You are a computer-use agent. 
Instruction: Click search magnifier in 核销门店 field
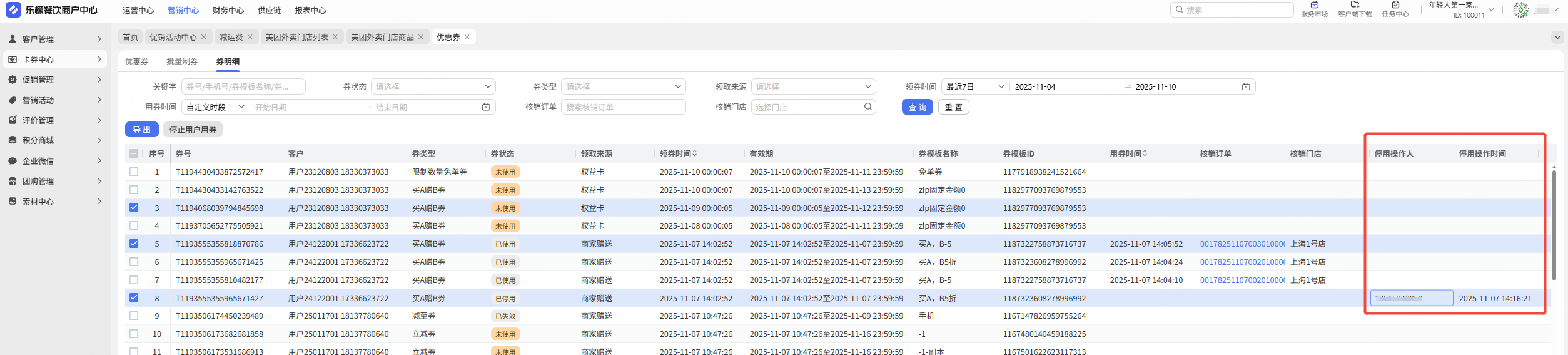click(867, 107)
